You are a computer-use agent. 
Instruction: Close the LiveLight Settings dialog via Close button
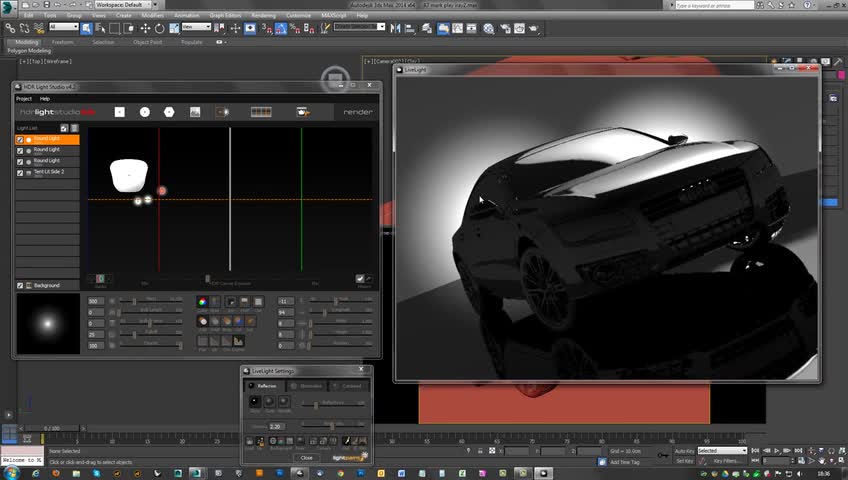coord(306,457)
